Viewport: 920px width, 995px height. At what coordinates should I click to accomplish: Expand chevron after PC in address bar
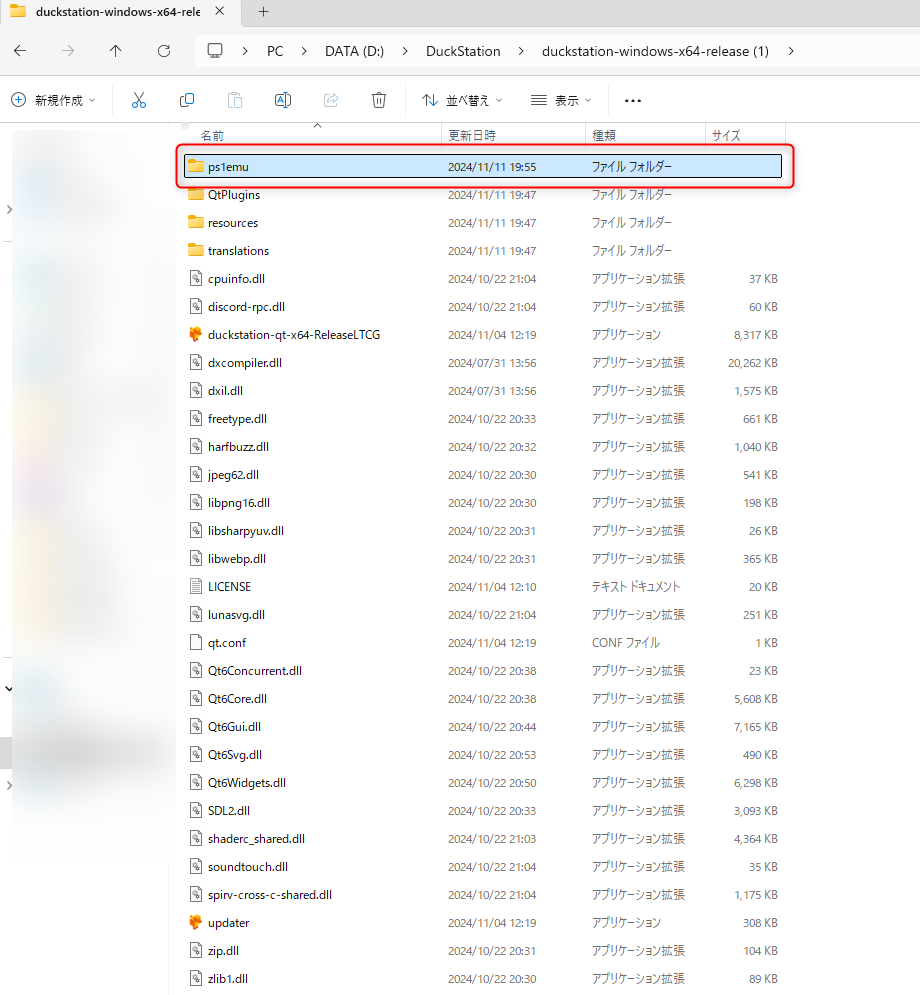tap(304, 51)
